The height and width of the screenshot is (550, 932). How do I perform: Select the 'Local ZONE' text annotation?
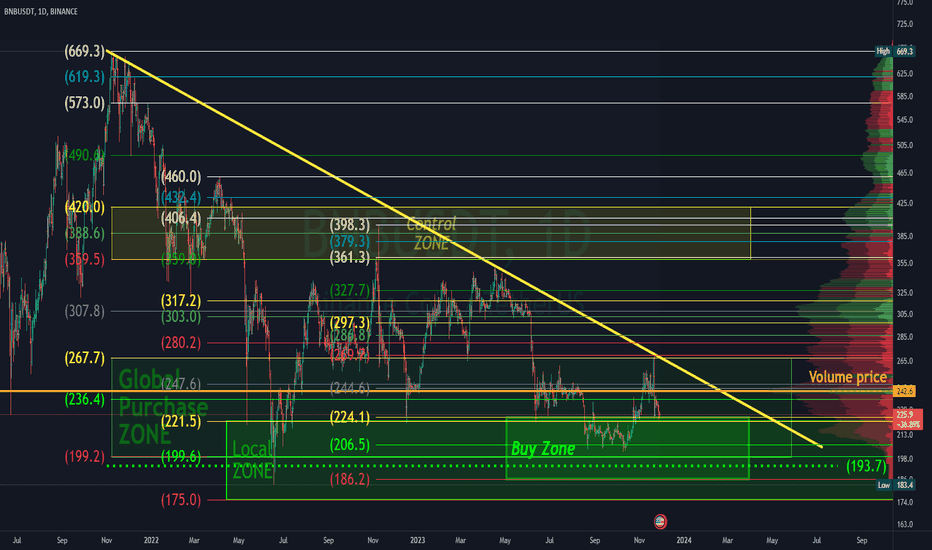[253, 460]
